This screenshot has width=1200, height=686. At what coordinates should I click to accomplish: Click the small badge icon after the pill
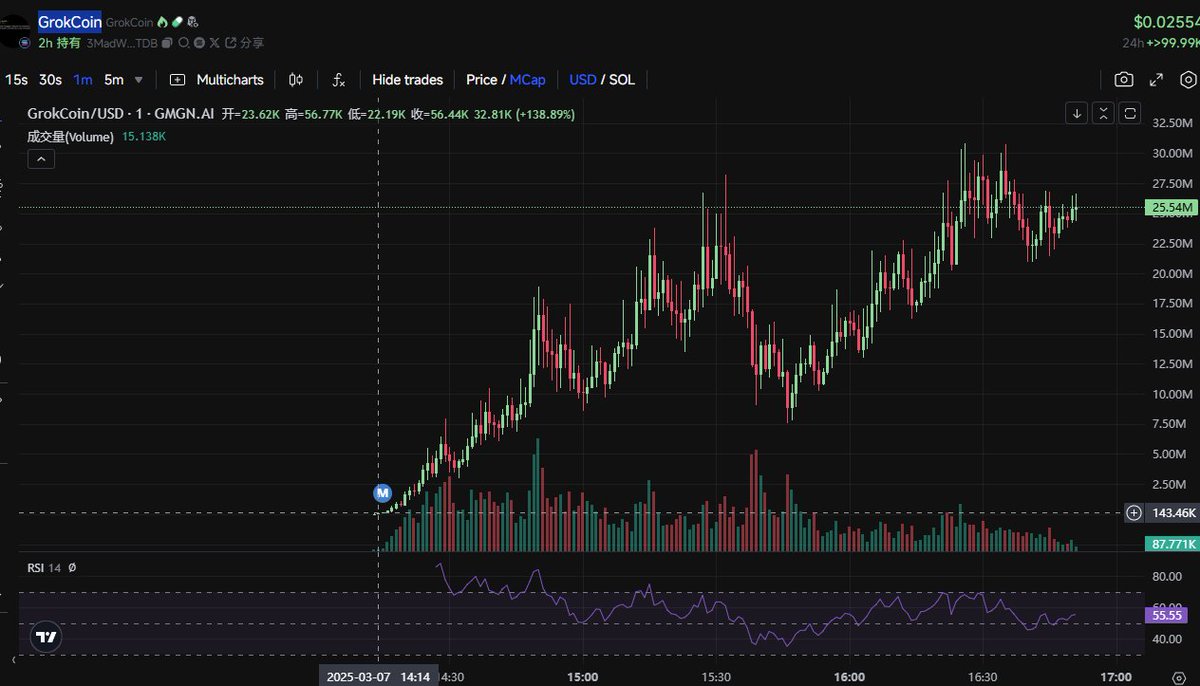(192, 22)
